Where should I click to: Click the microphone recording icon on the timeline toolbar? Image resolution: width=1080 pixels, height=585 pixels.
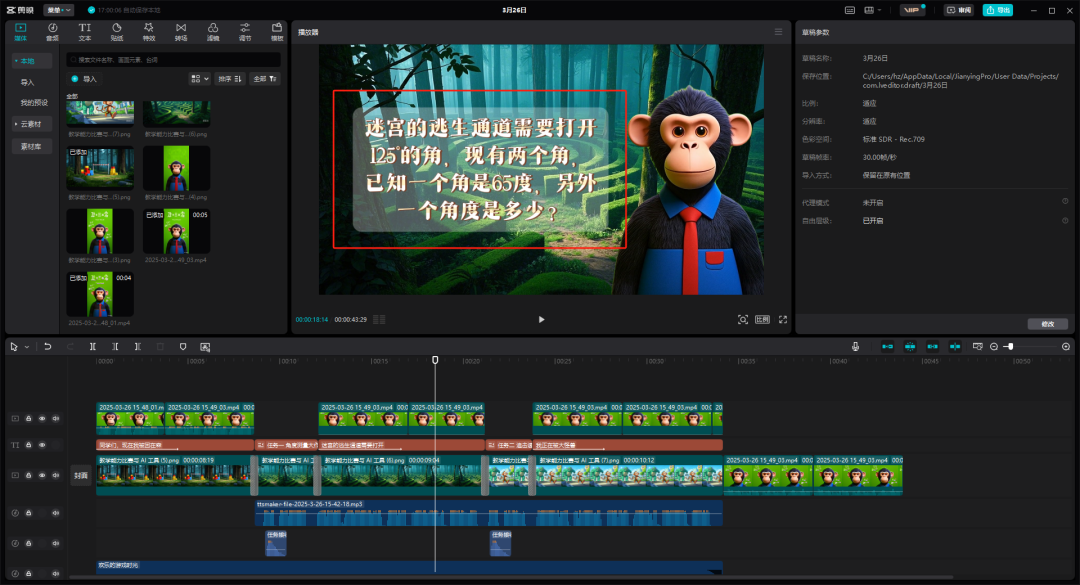pos(856,346)
